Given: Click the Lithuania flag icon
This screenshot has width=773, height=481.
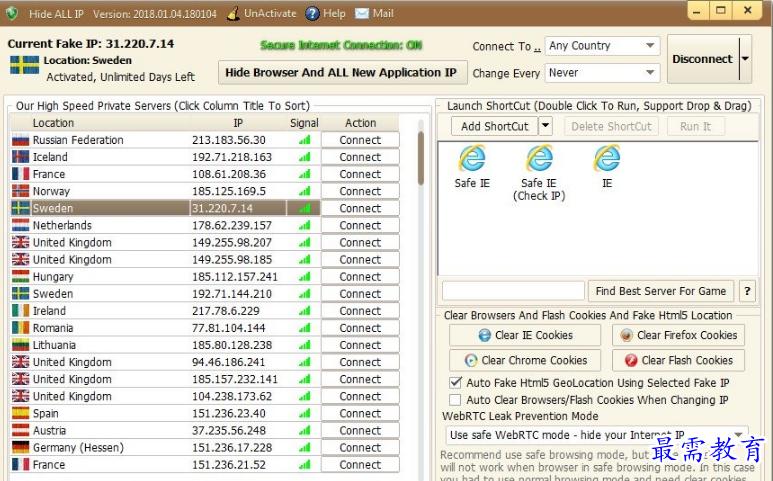Looking at the screenshot, I should (x=20, y=345).
